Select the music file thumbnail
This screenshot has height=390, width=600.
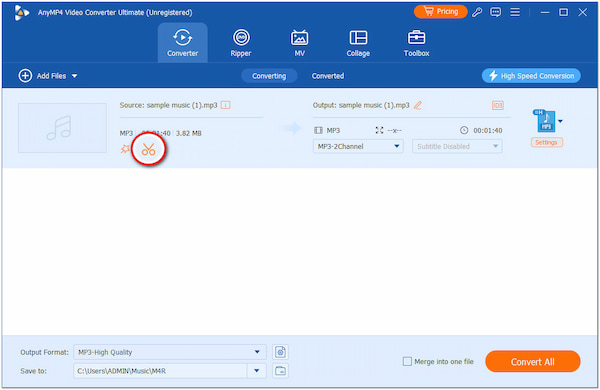[62, 128]
